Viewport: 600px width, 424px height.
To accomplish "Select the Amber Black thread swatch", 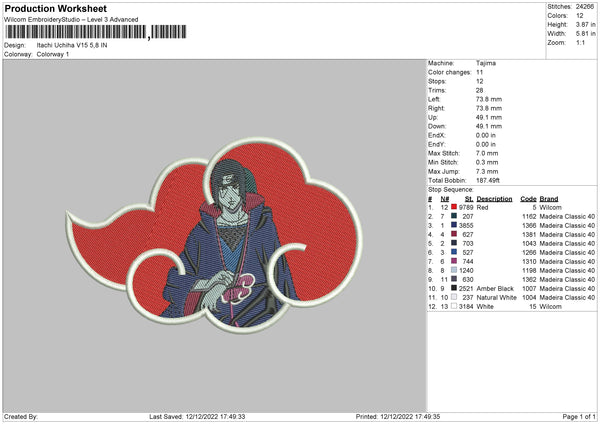I will point(454,288).
